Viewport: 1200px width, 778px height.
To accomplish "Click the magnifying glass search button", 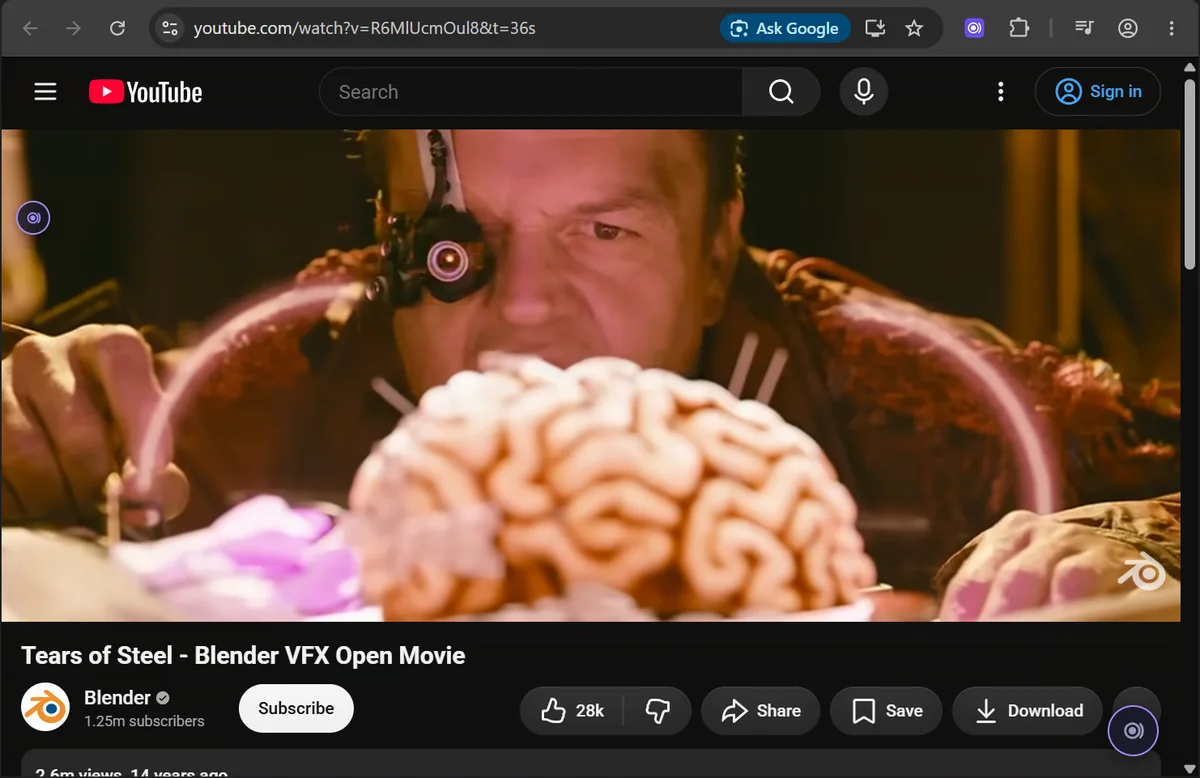I will click(x=781, y=92).
